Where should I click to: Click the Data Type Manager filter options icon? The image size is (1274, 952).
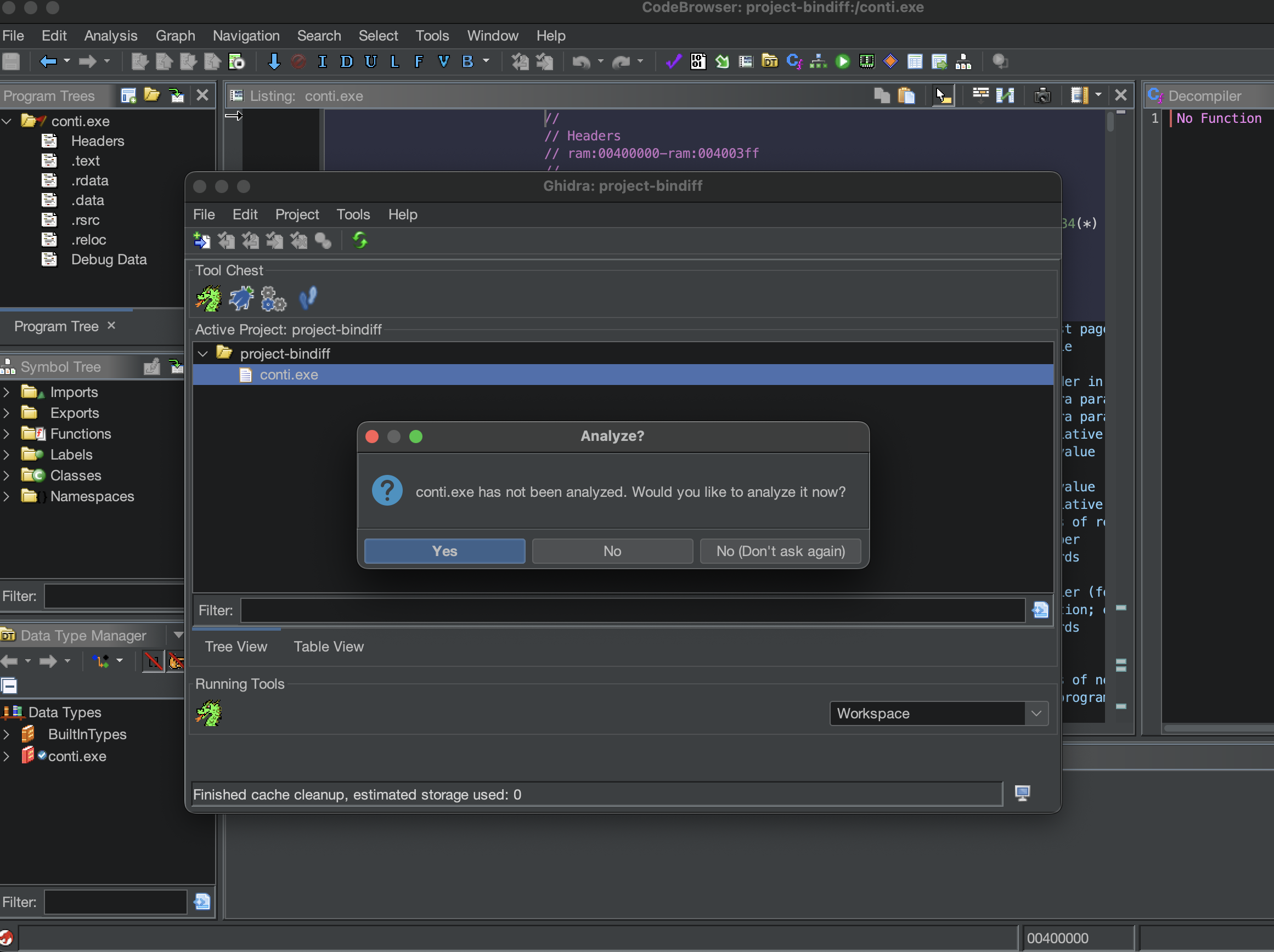point(202,902)
